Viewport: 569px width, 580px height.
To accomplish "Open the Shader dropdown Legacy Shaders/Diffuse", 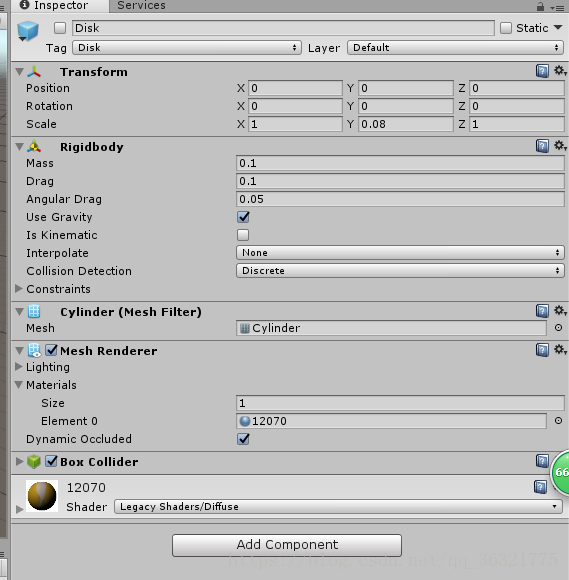I will coord(339,506).
